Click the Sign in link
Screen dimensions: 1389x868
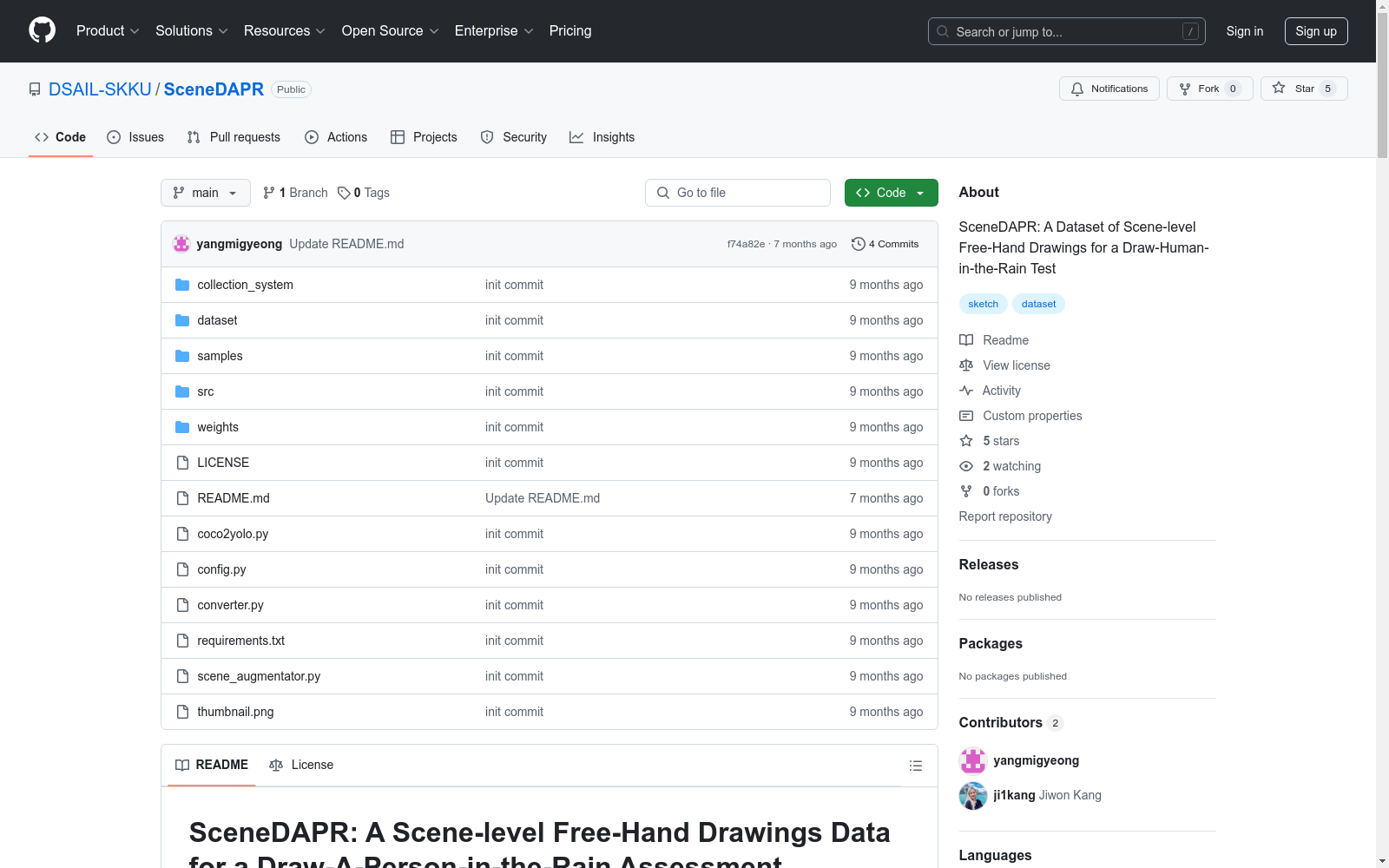[1245, 31]
